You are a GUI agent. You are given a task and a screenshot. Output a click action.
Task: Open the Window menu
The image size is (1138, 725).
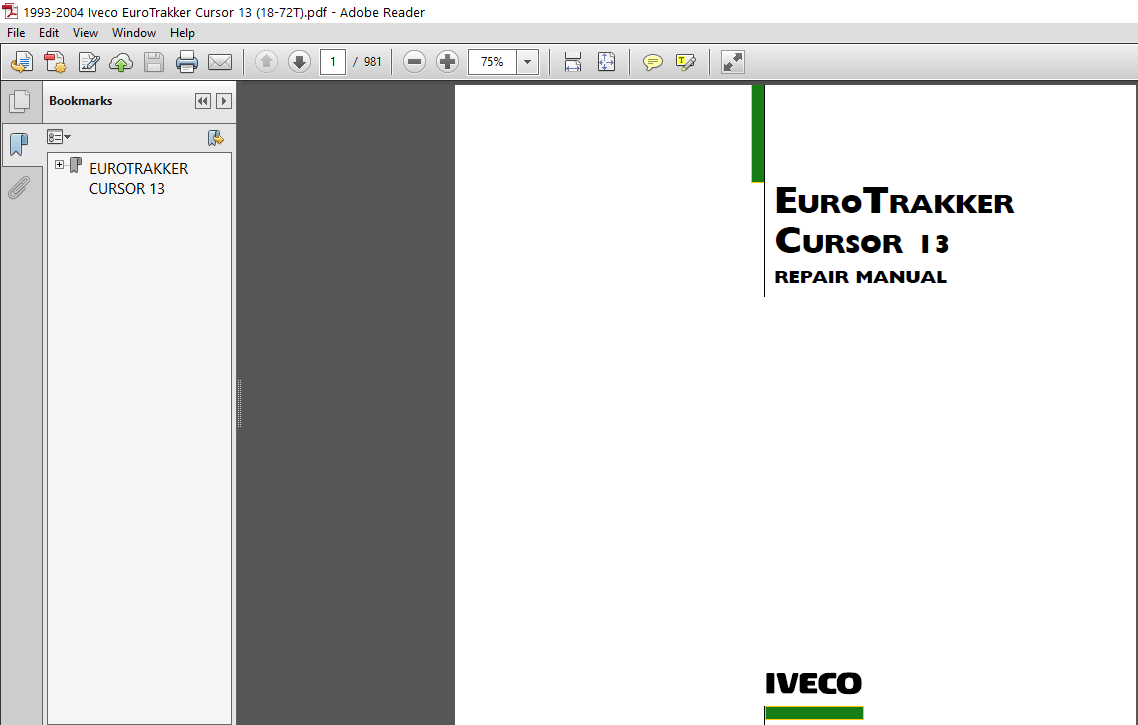pyautogui.click(x=134, y=33)
